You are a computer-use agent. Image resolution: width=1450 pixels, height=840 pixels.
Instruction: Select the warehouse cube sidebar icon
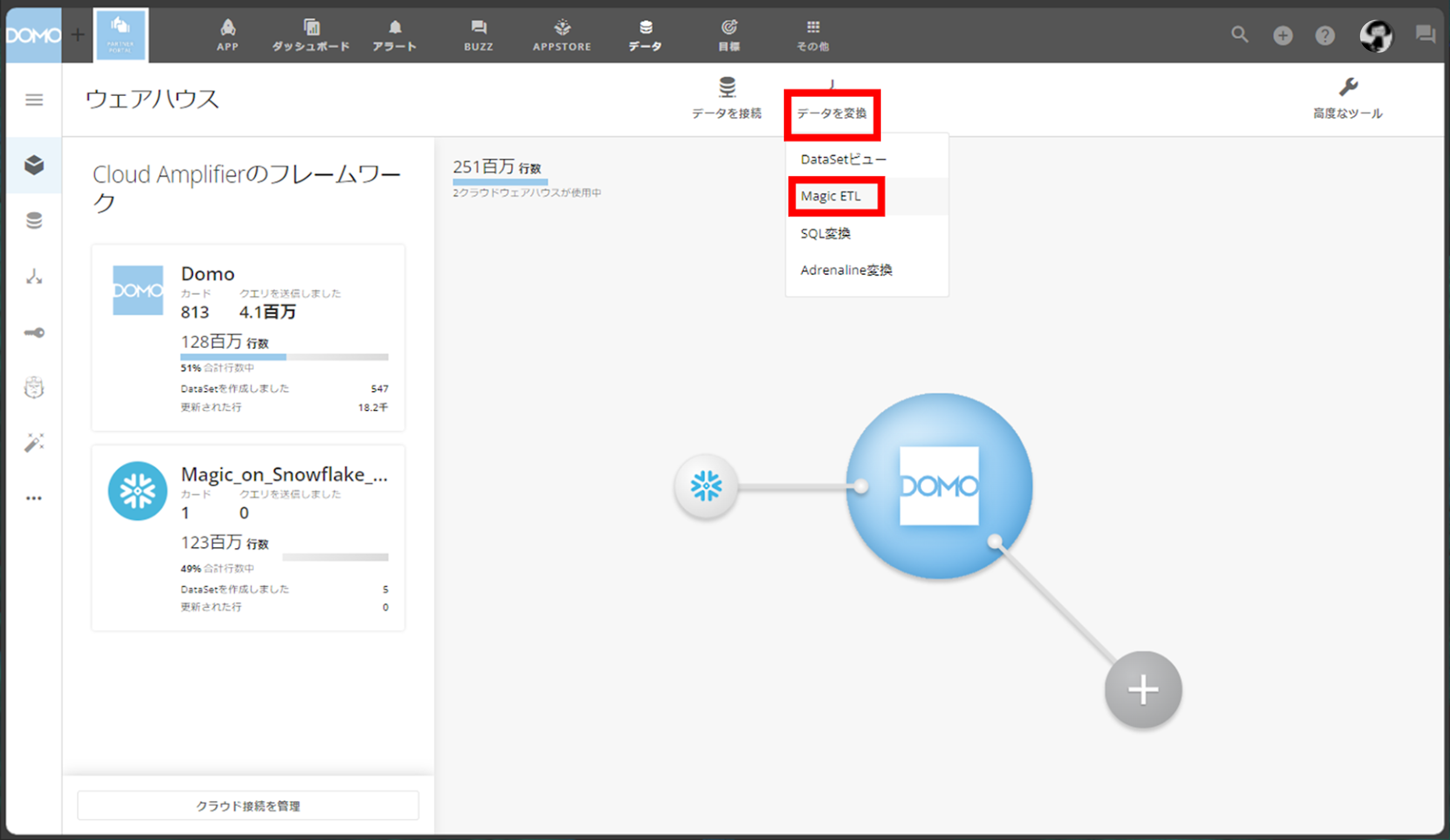pyautogui.click(x=34, y=165)
